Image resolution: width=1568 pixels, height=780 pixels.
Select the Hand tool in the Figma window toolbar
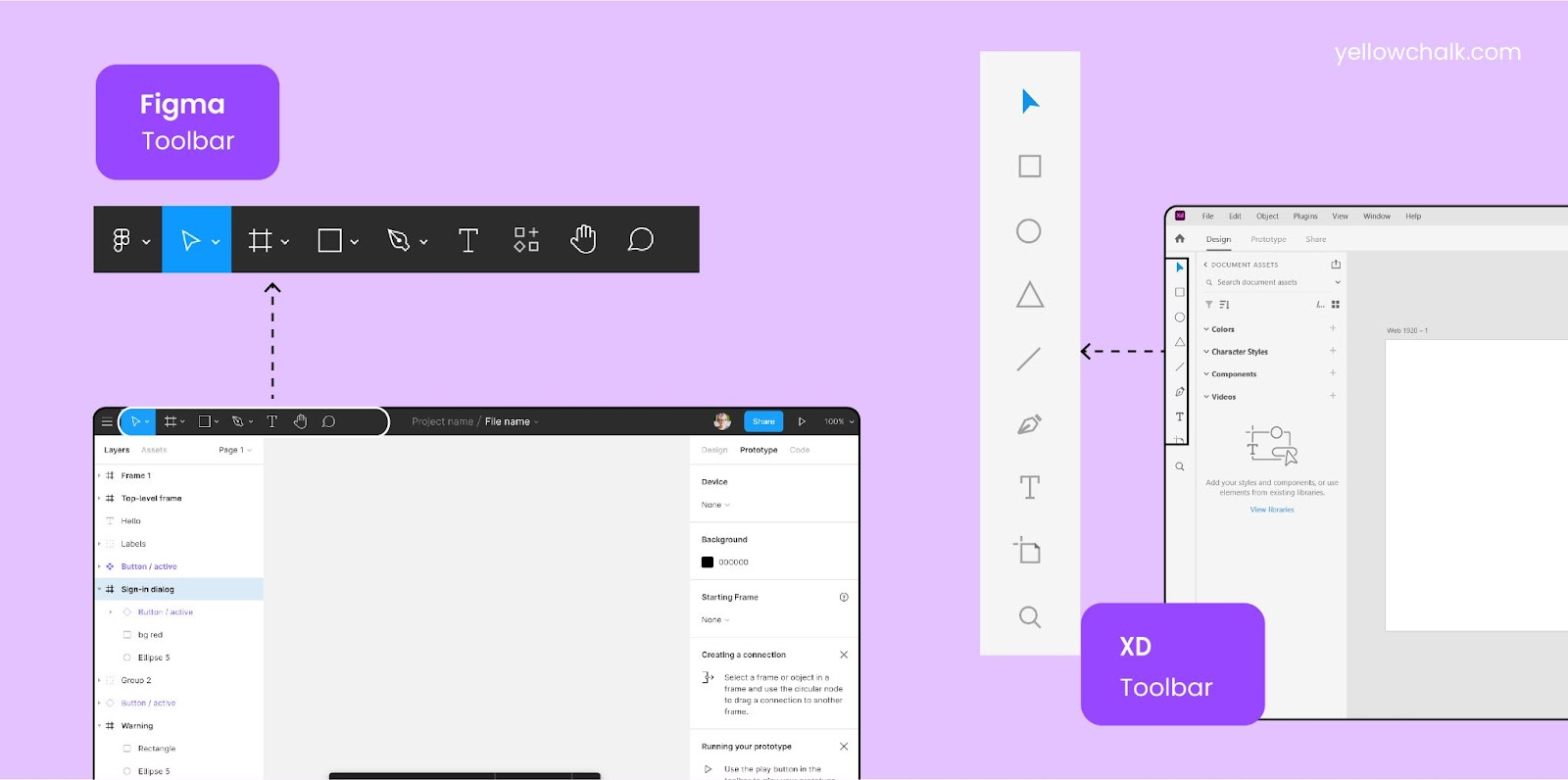[301, 421]
